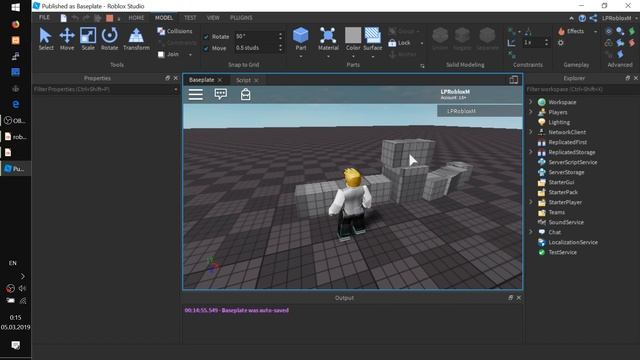Select Lighting in Explorer
Screen dimensions: 640x360
pyautogui.click(x=559, y=122)
